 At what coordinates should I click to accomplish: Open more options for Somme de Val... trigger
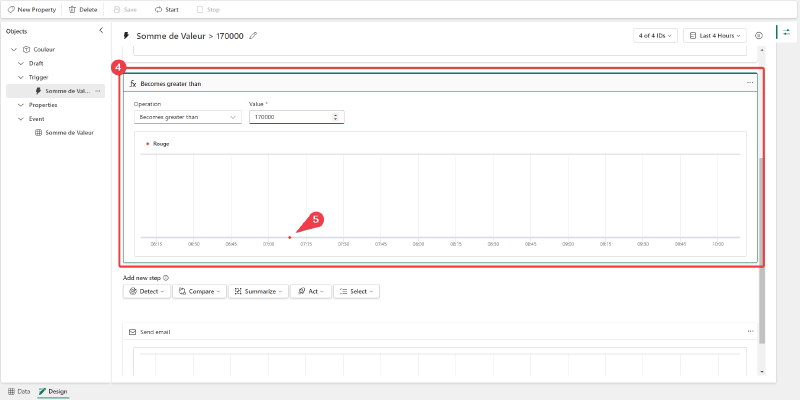[98, 91]
